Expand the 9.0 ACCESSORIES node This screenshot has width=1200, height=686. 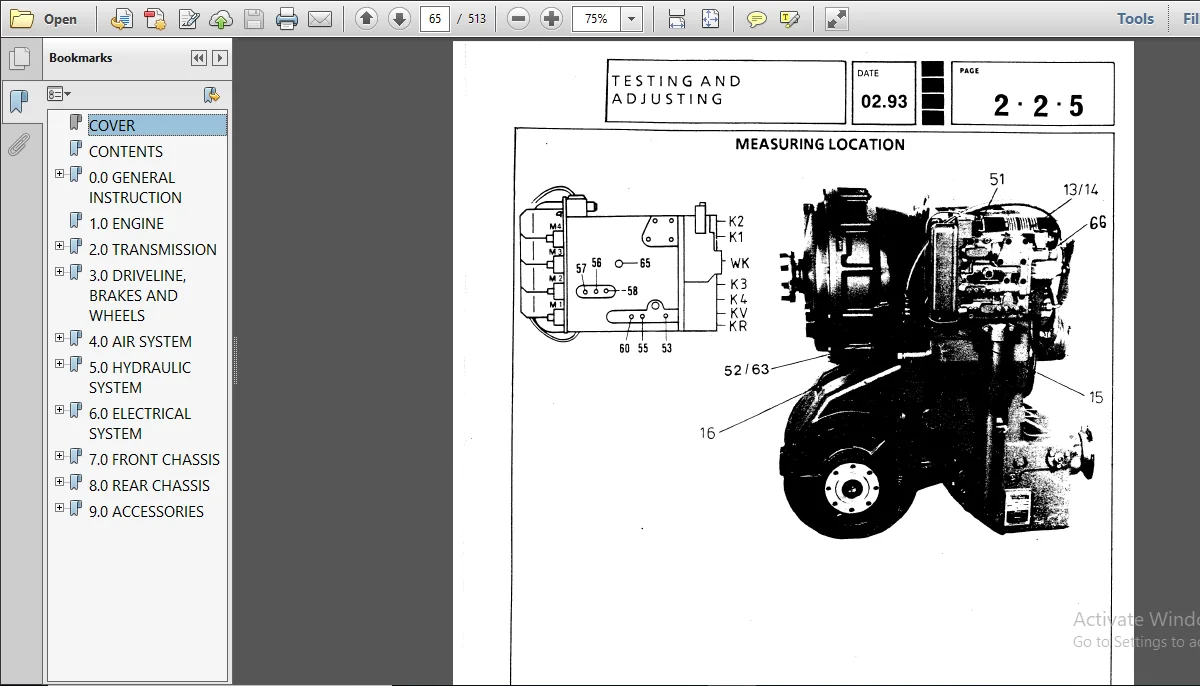59,508
